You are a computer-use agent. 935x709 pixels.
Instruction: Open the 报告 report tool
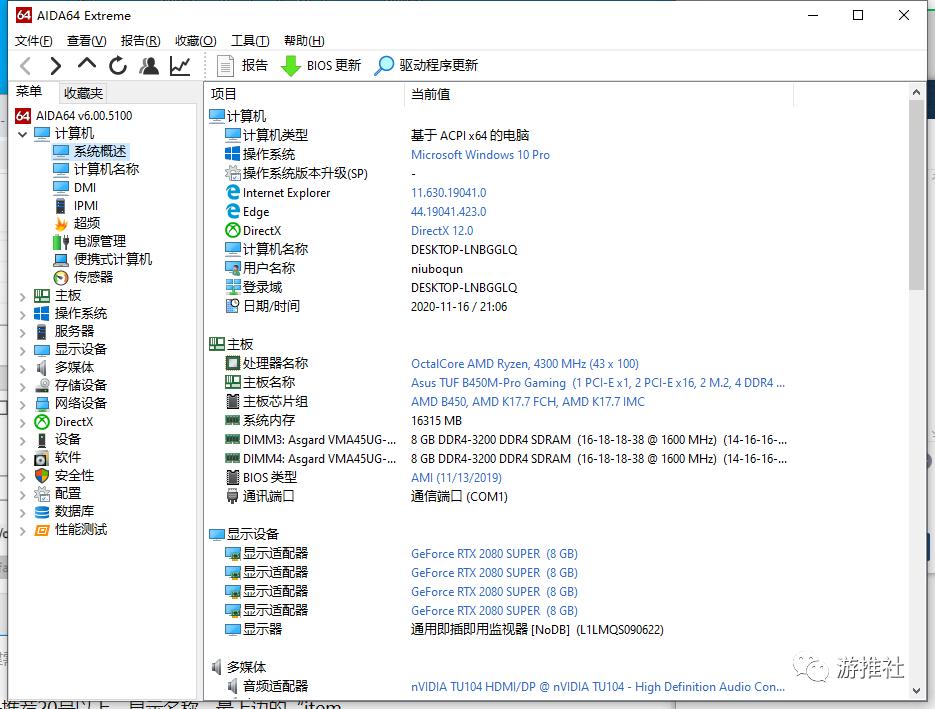point(247,65)
